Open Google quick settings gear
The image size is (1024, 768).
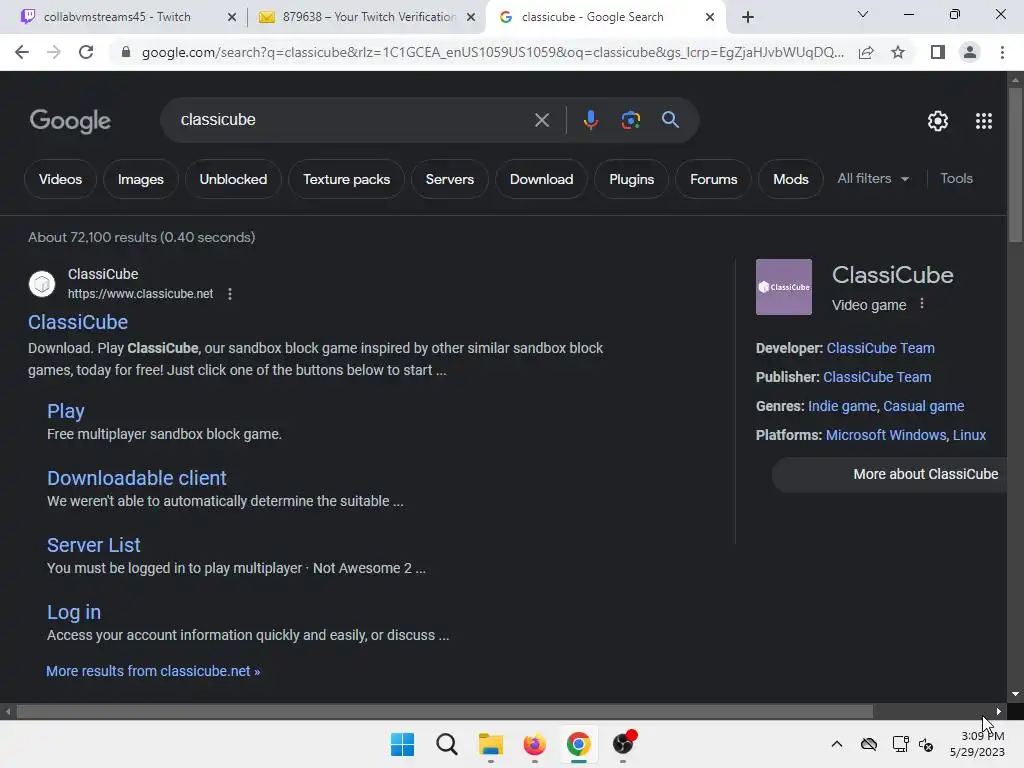938,121
